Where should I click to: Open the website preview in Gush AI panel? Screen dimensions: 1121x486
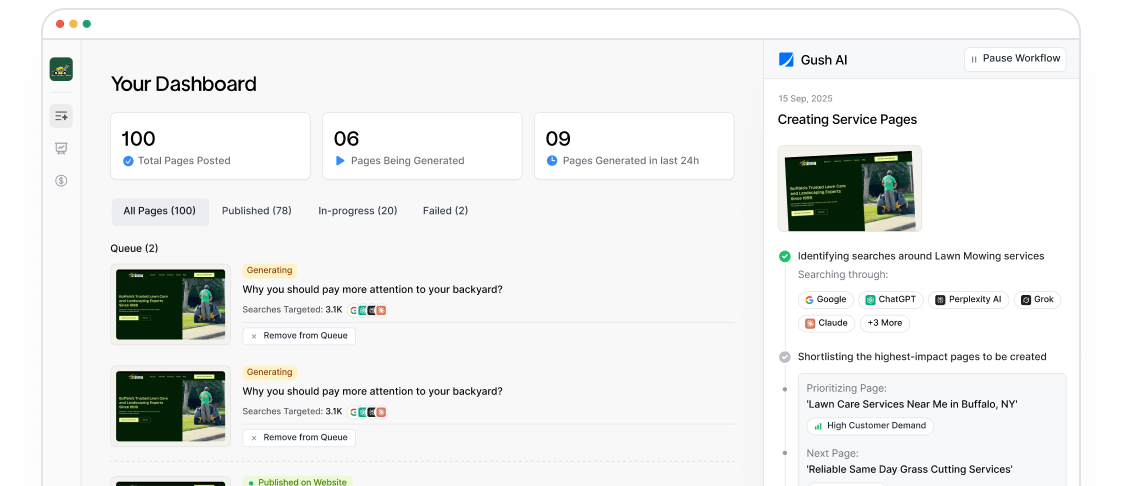849,189
